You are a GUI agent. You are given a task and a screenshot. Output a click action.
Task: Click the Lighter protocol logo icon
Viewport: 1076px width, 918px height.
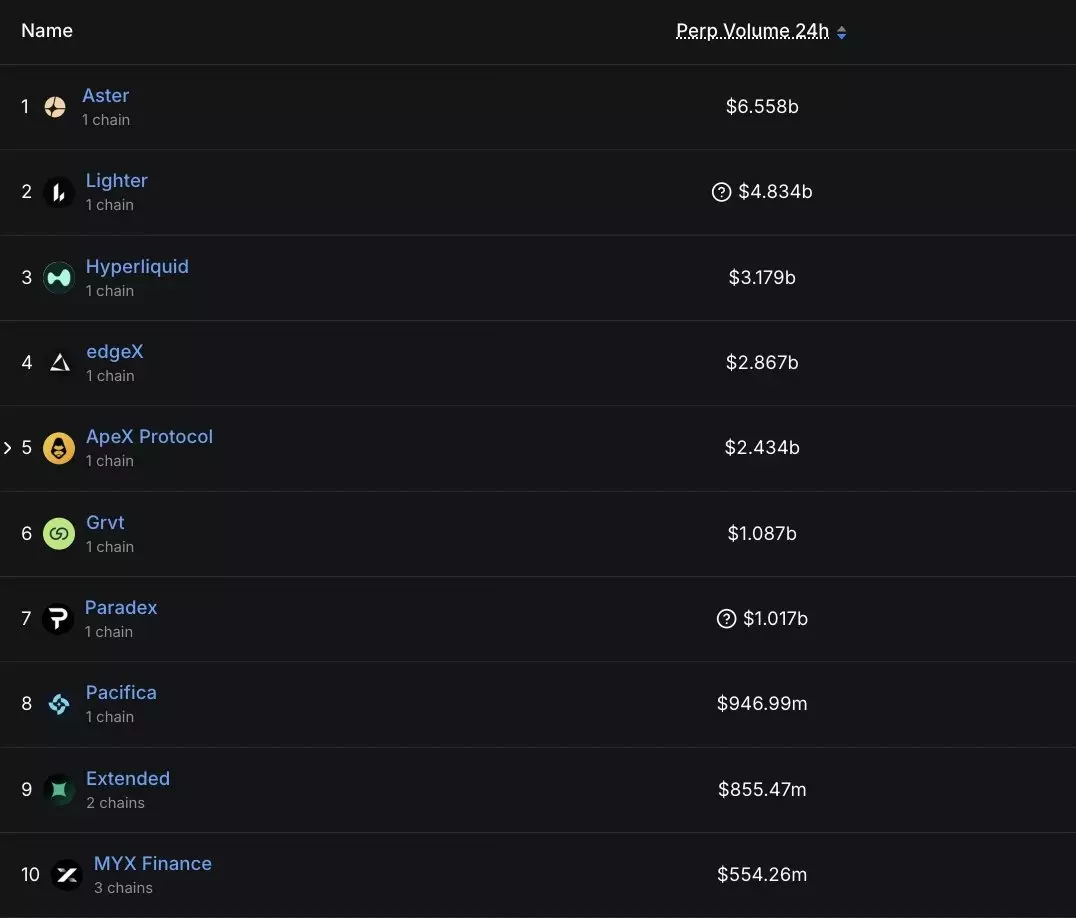pyautogui.click(x=58, y=192)
